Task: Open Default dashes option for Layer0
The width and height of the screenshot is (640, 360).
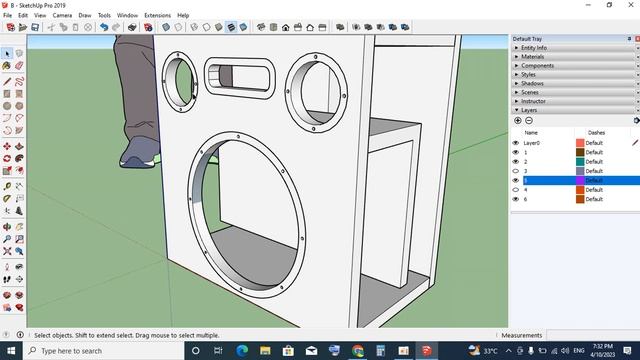Action: coord(594,143)
